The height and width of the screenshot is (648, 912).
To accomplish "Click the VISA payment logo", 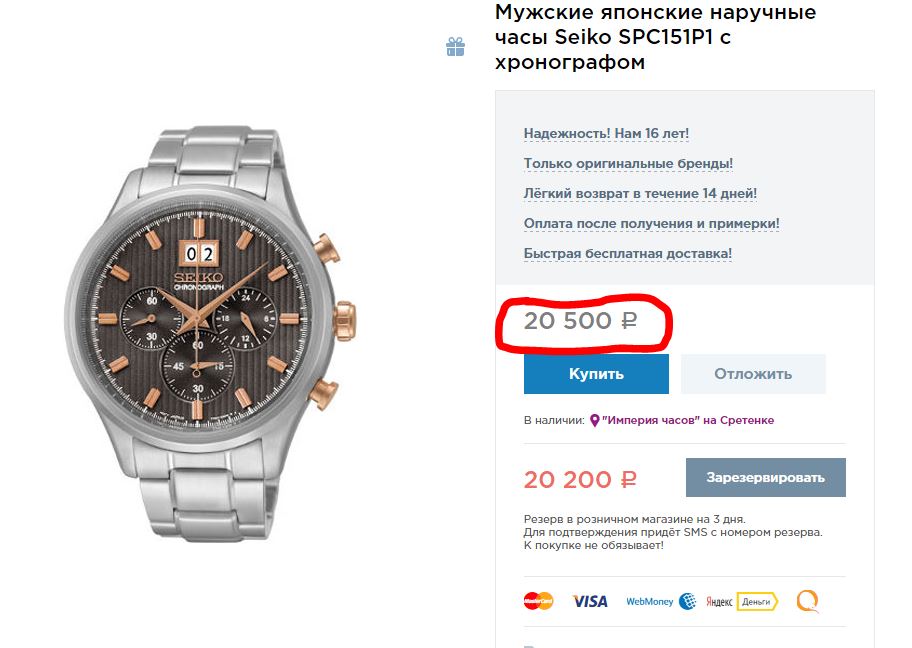I will coord(590,601).
